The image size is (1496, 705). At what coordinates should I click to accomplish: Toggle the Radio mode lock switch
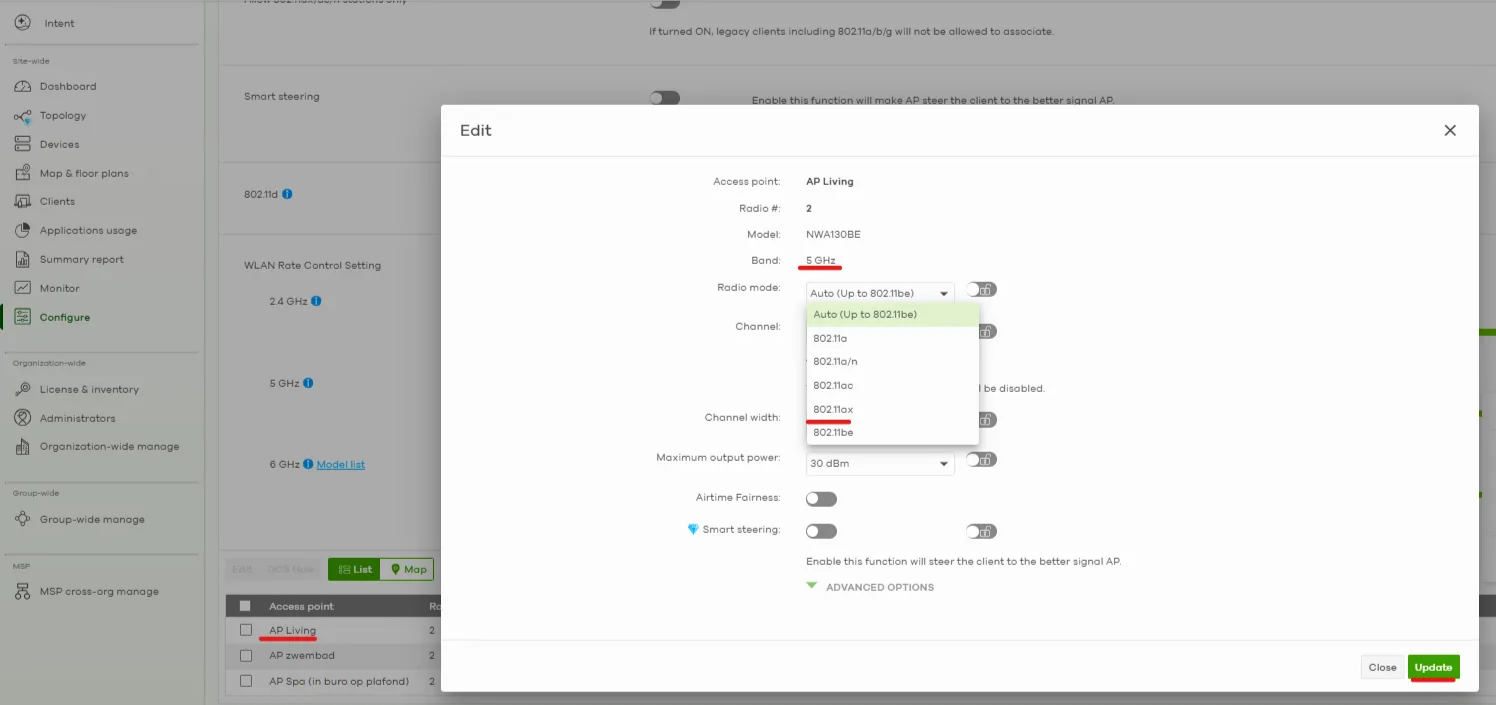click(x=981, y=290)
